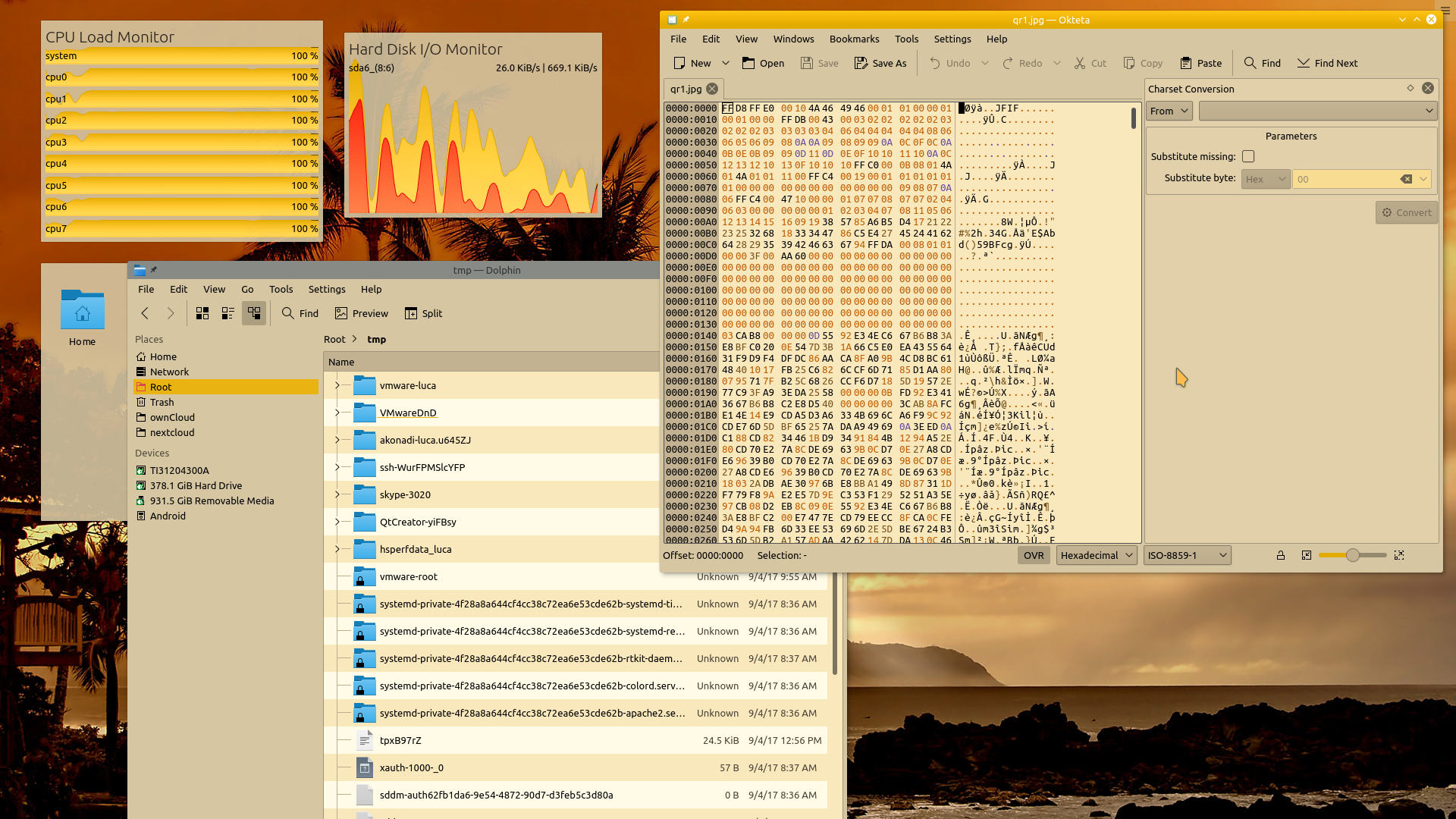This screenshot has height=819, width=1456.
Task: Open the New button dropdown arrow
Action: (x=726, y=63)
